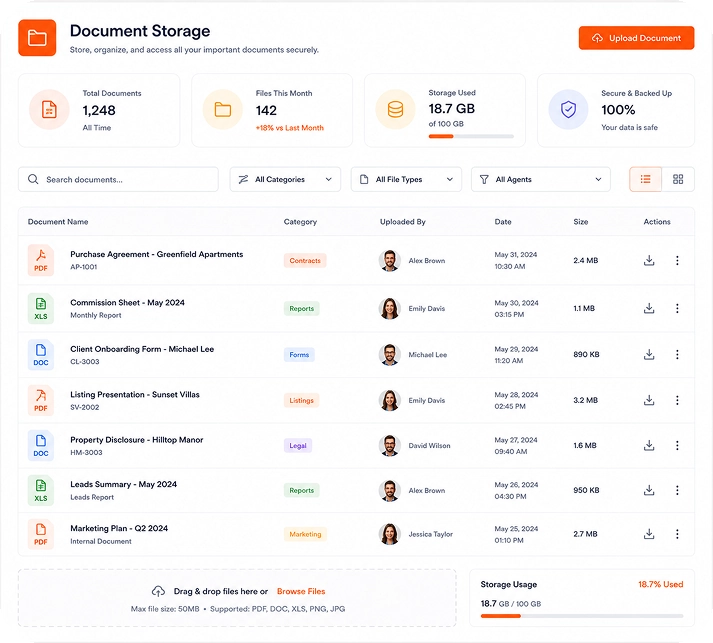Download Client Onboarding Form - Michael Lee
This screenshot has width=713, height=643.
coord(649,354)
